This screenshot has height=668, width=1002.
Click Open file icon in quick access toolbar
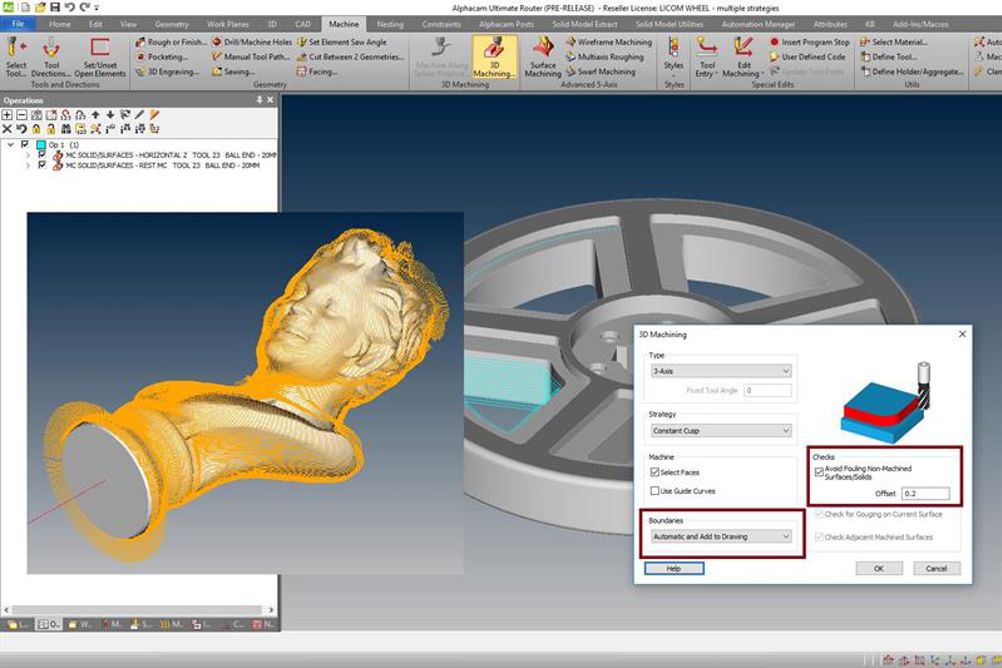[x=40, y=8]
